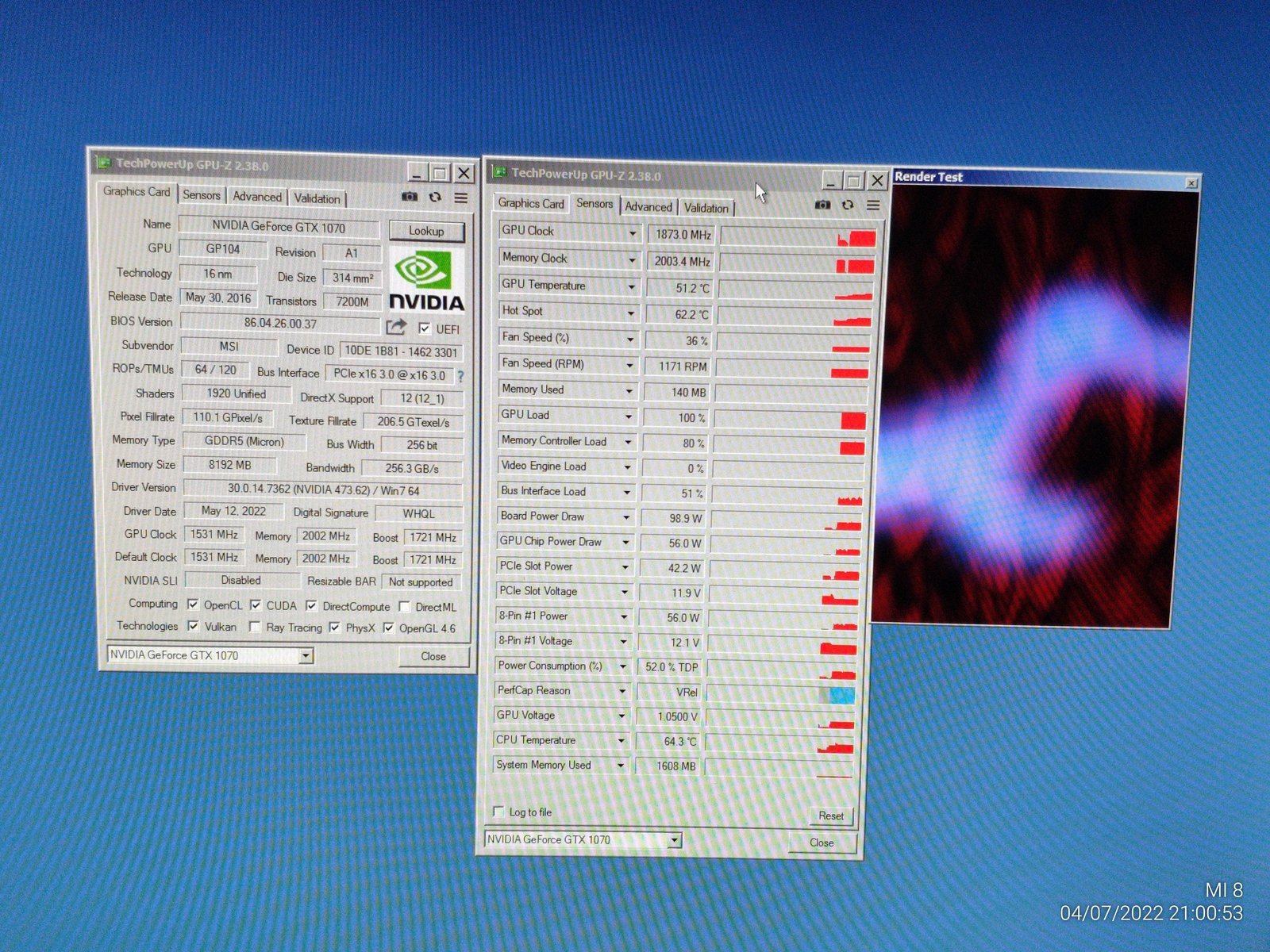
Task: Open GPU Clock sensor dropdown
Action: point(632,233)
